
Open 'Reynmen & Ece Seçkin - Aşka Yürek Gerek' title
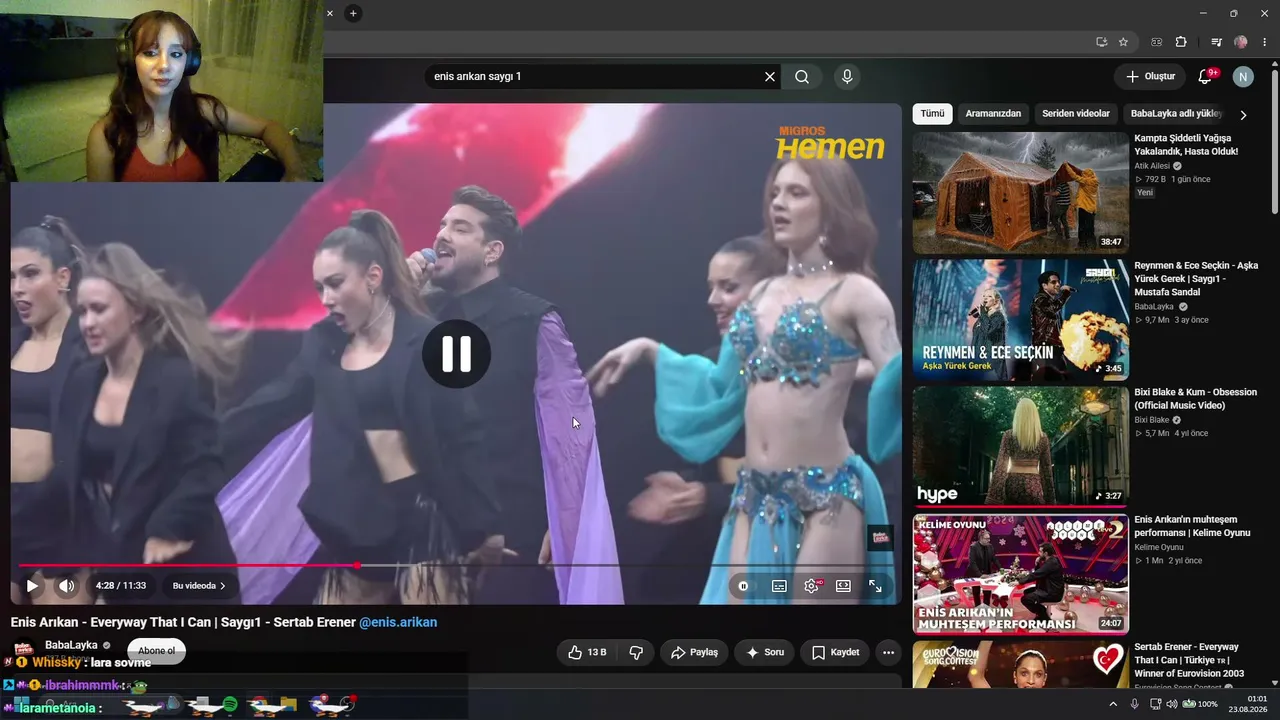(x=1196, y=279)
